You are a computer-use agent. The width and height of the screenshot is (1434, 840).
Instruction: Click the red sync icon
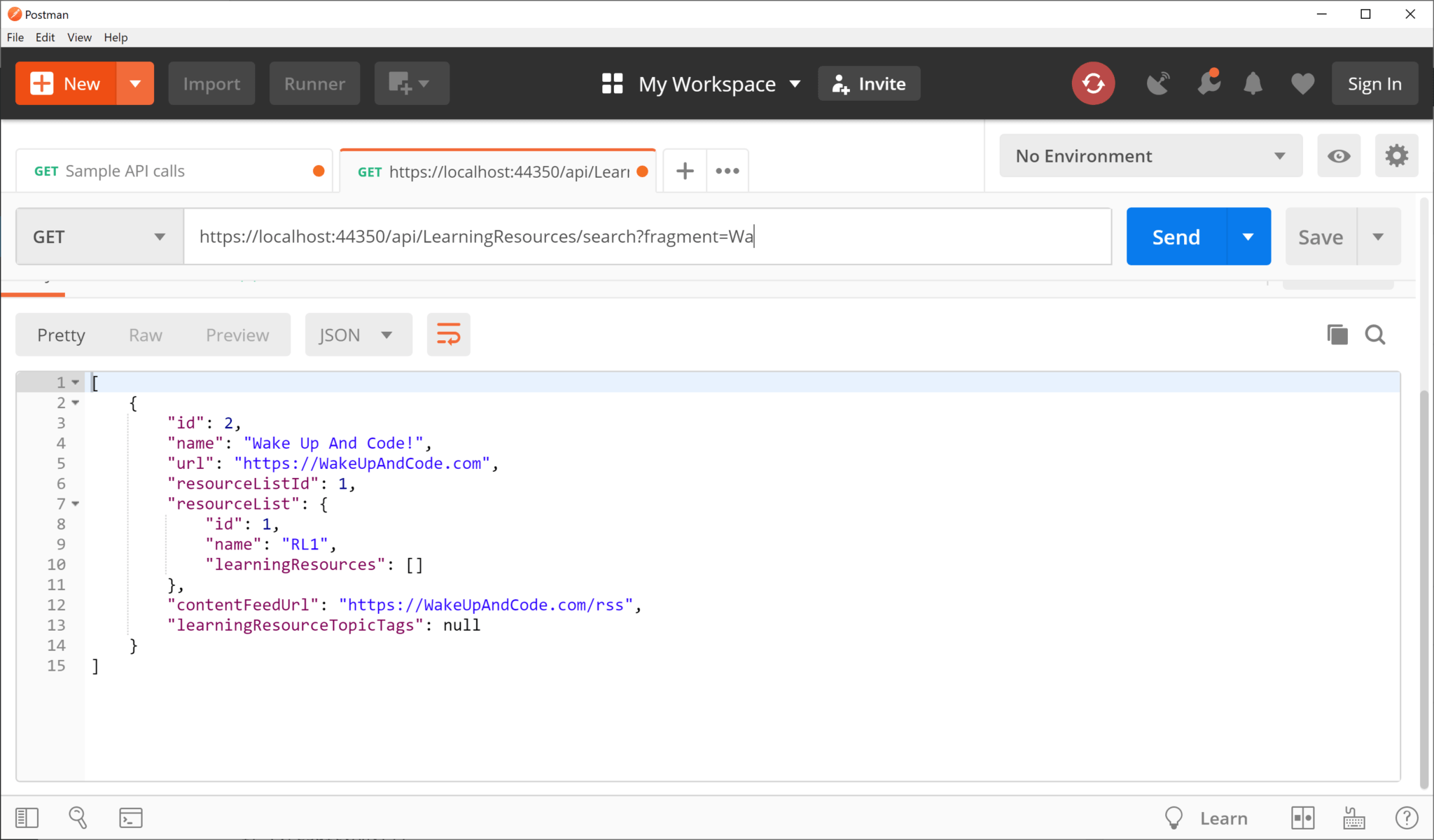click(x=1093, y=83)
